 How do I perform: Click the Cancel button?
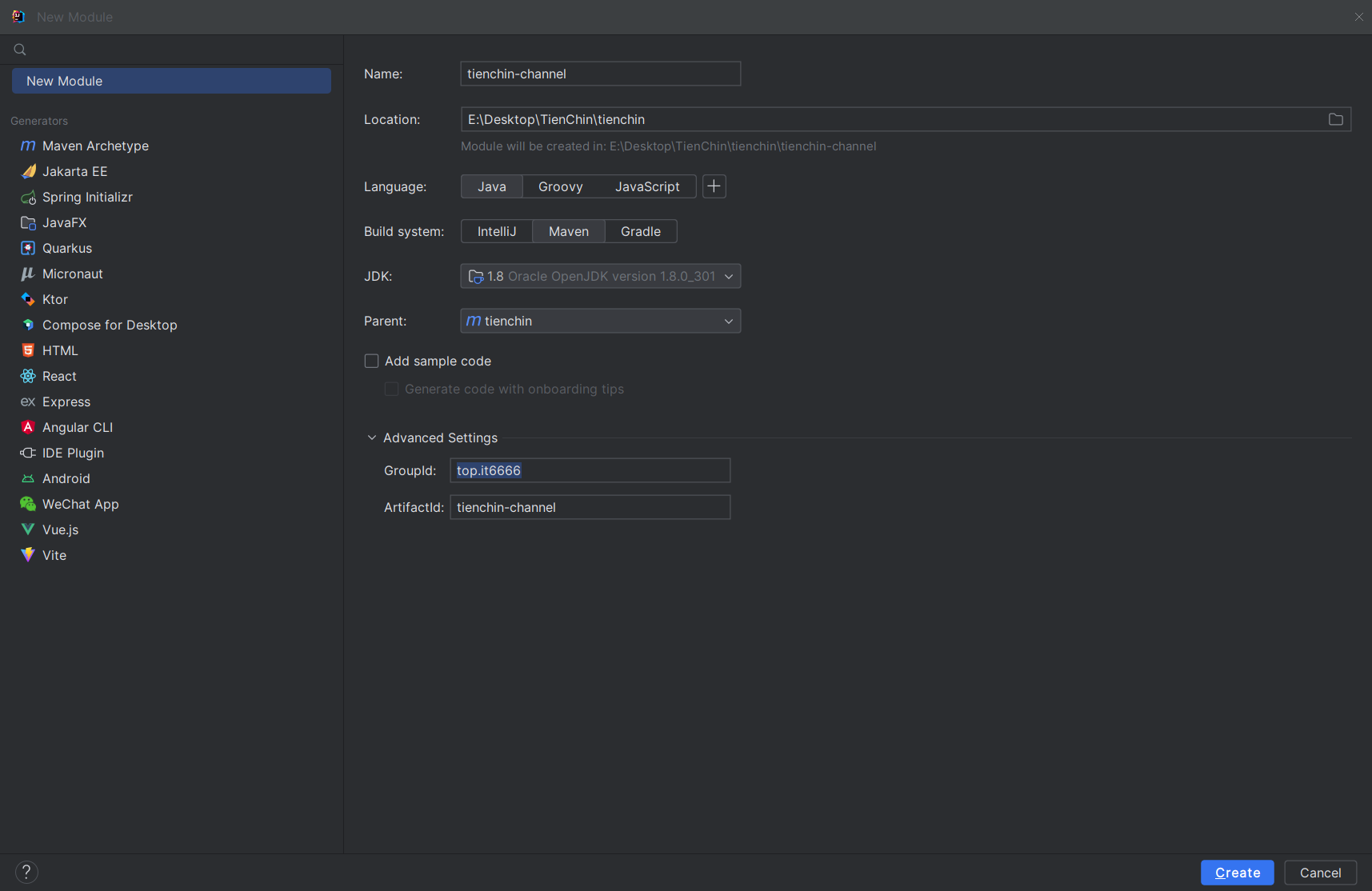tap(1321, 873)
